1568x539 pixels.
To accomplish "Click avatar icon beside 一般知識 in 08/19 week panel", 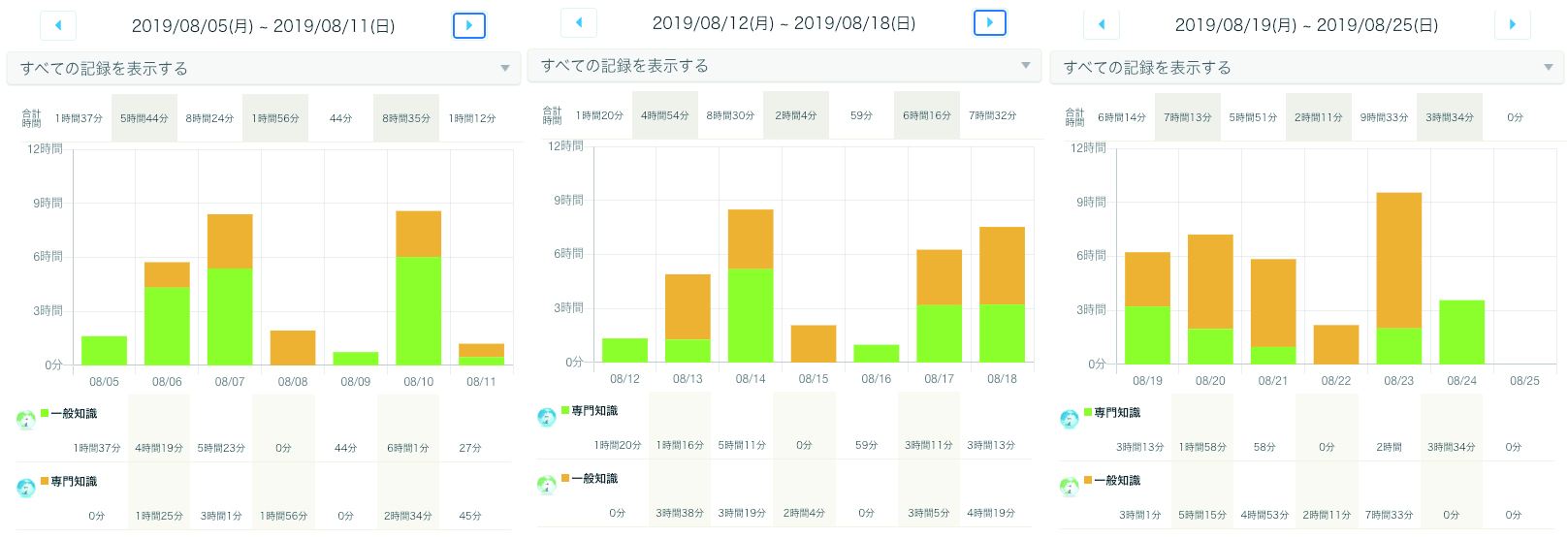I will pyautogui.click(x=1070, y=487).
